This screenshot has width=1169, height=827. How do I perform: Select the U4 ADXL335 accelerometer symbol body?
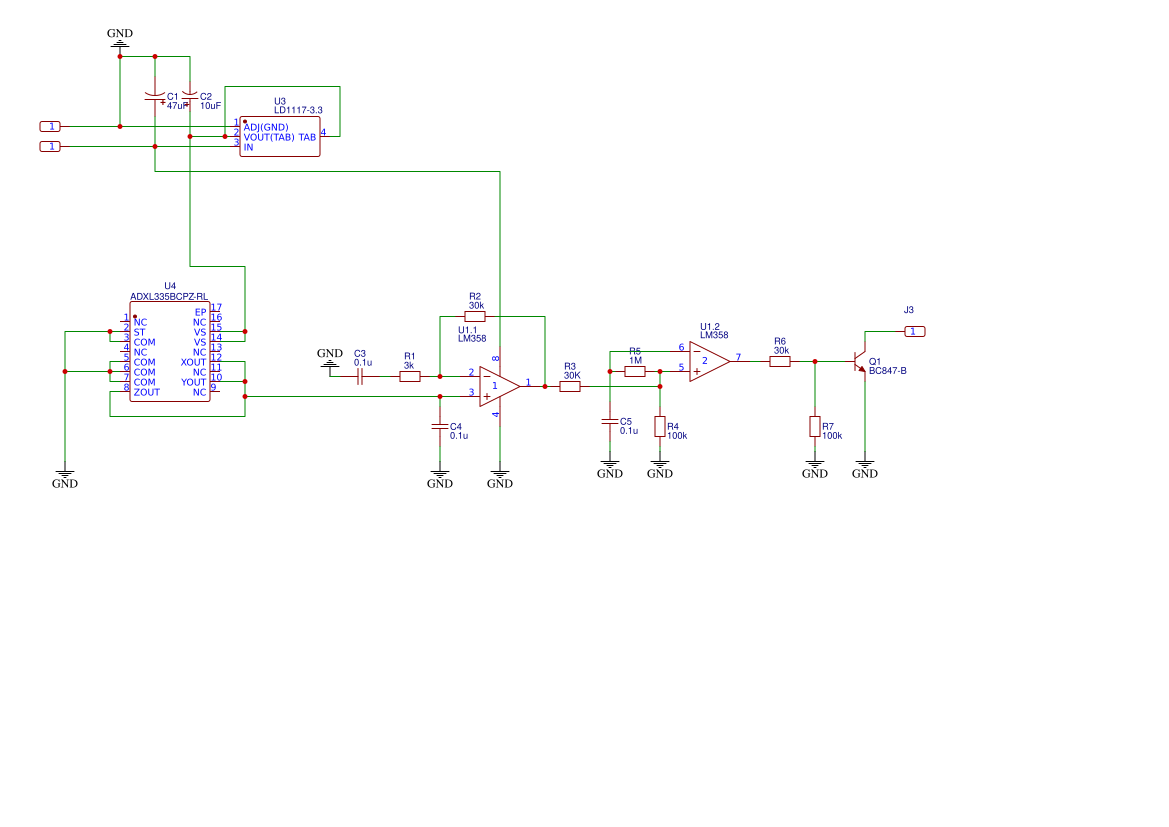tap(170, 351)
